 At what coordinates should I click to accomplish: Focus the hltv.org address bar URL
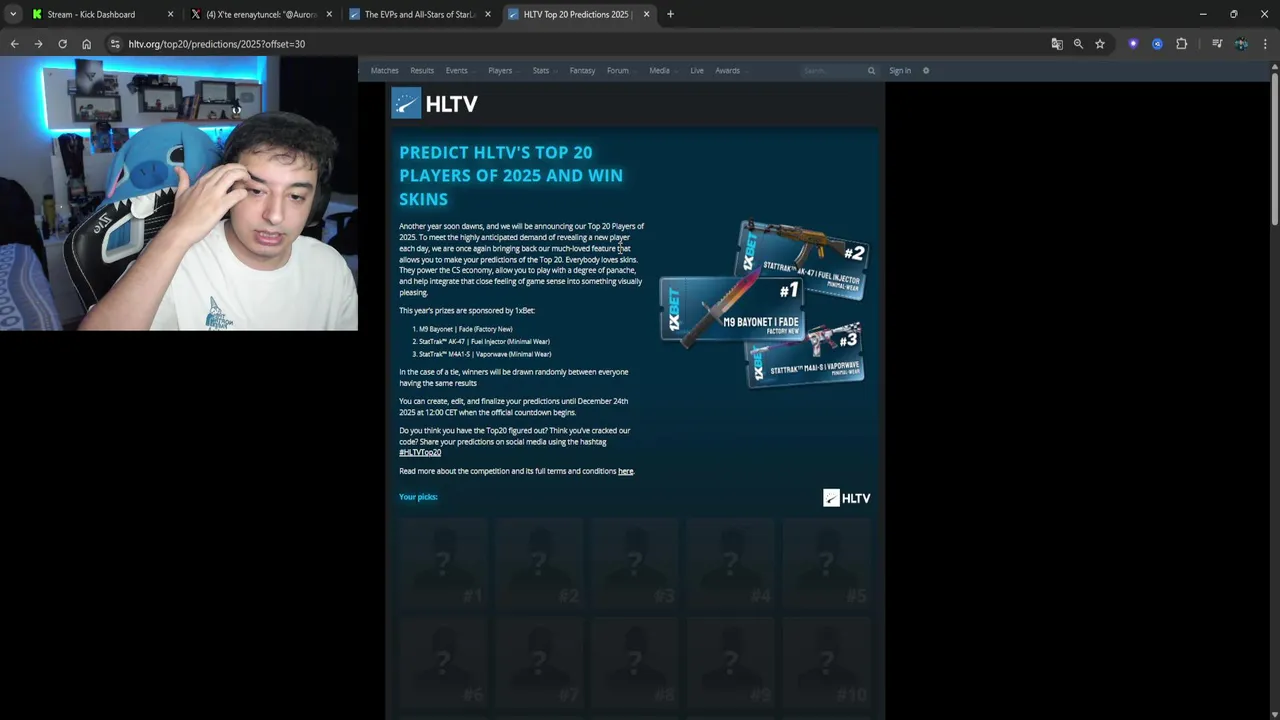217,44
